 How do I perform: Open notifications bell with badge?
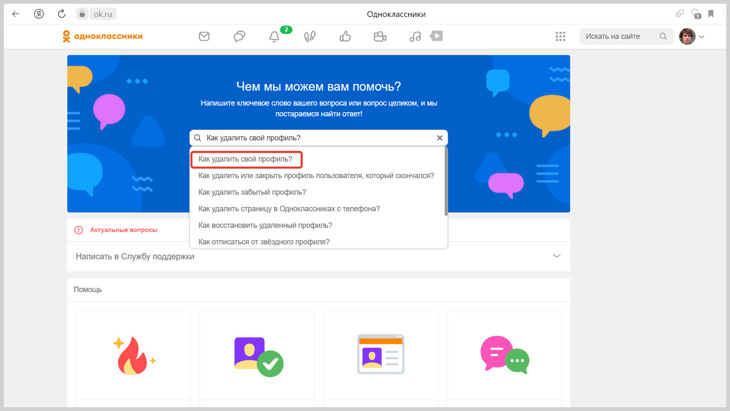point(275,36)
